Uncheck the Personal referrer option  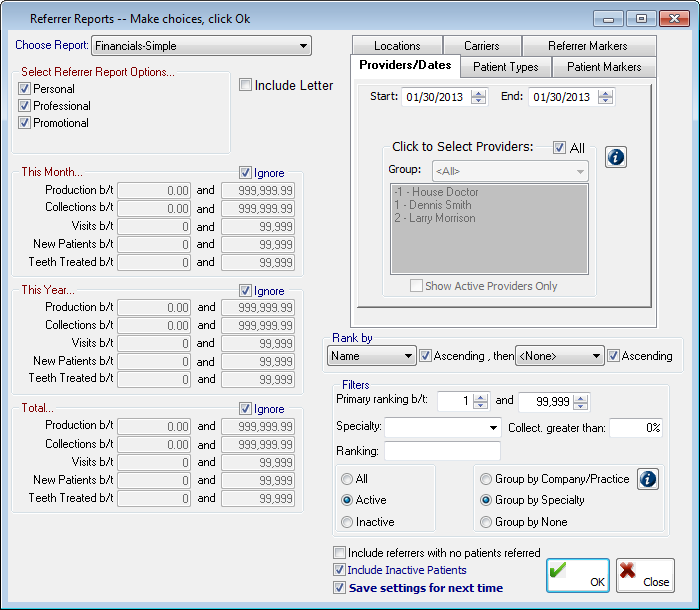25,89
